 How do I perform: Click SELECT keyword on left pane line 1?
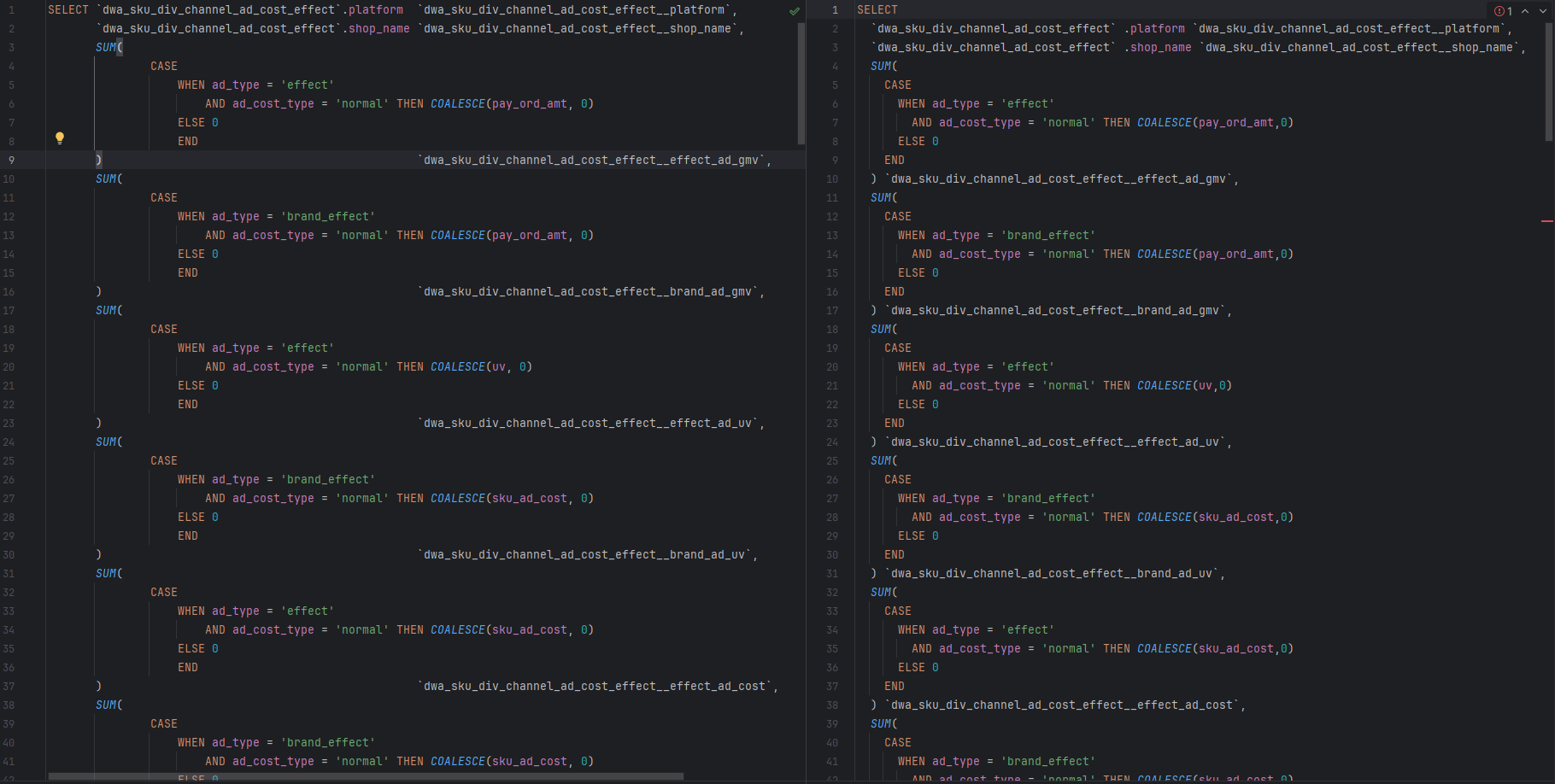(68, 9)
